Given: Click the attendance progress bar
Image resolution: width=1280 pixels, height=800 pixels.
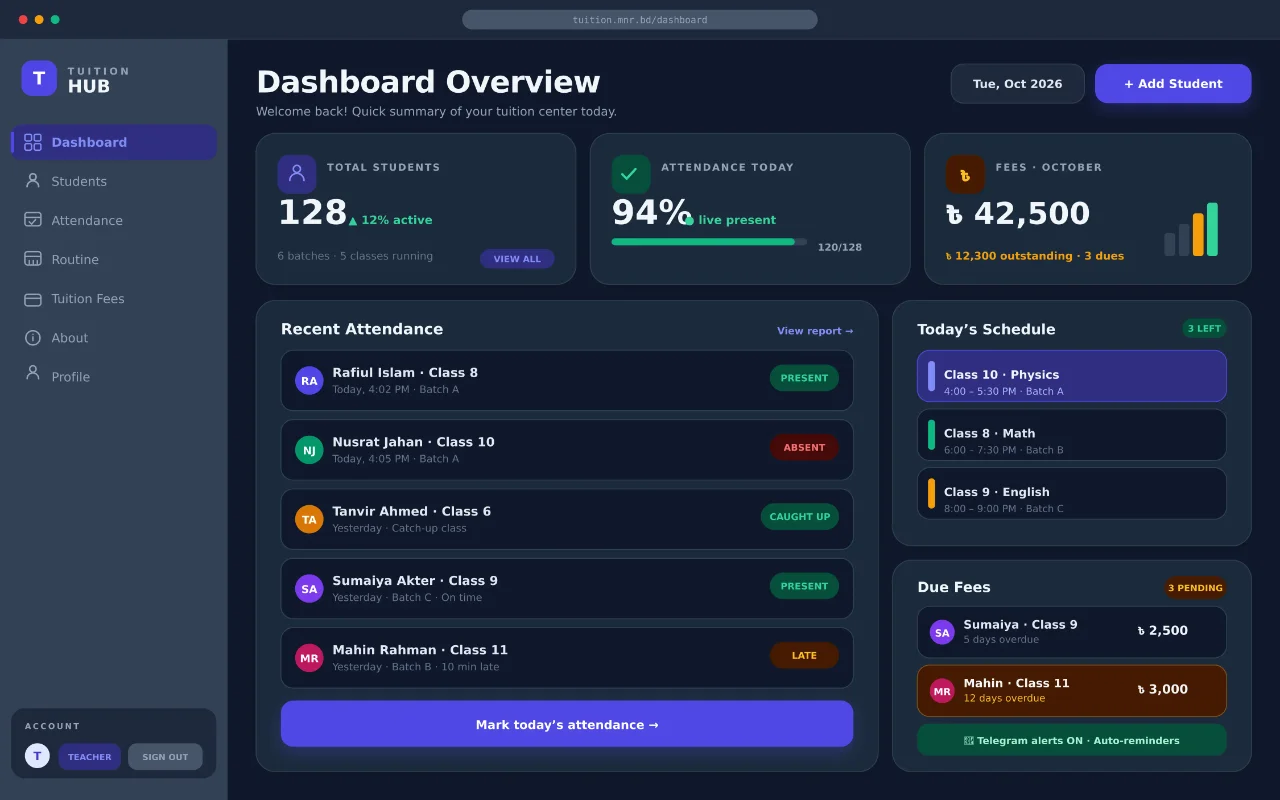Looking at the screenshot, I should 709,242.
